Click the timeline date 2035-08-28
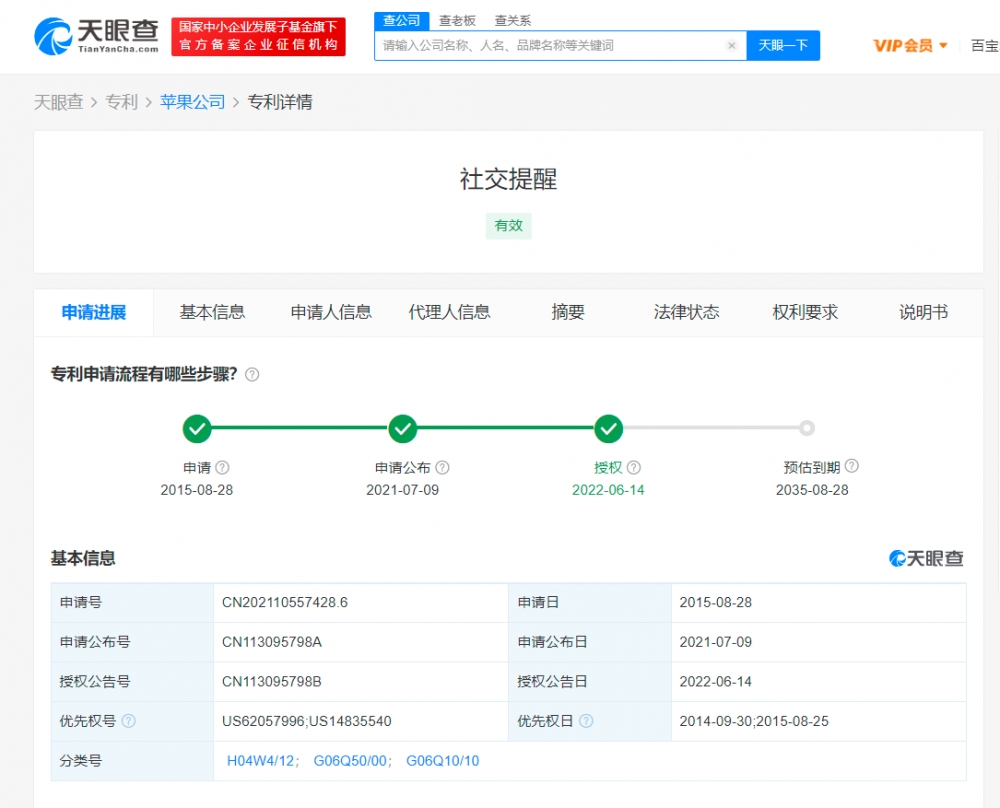1000x808 pixels. (812, 490)
